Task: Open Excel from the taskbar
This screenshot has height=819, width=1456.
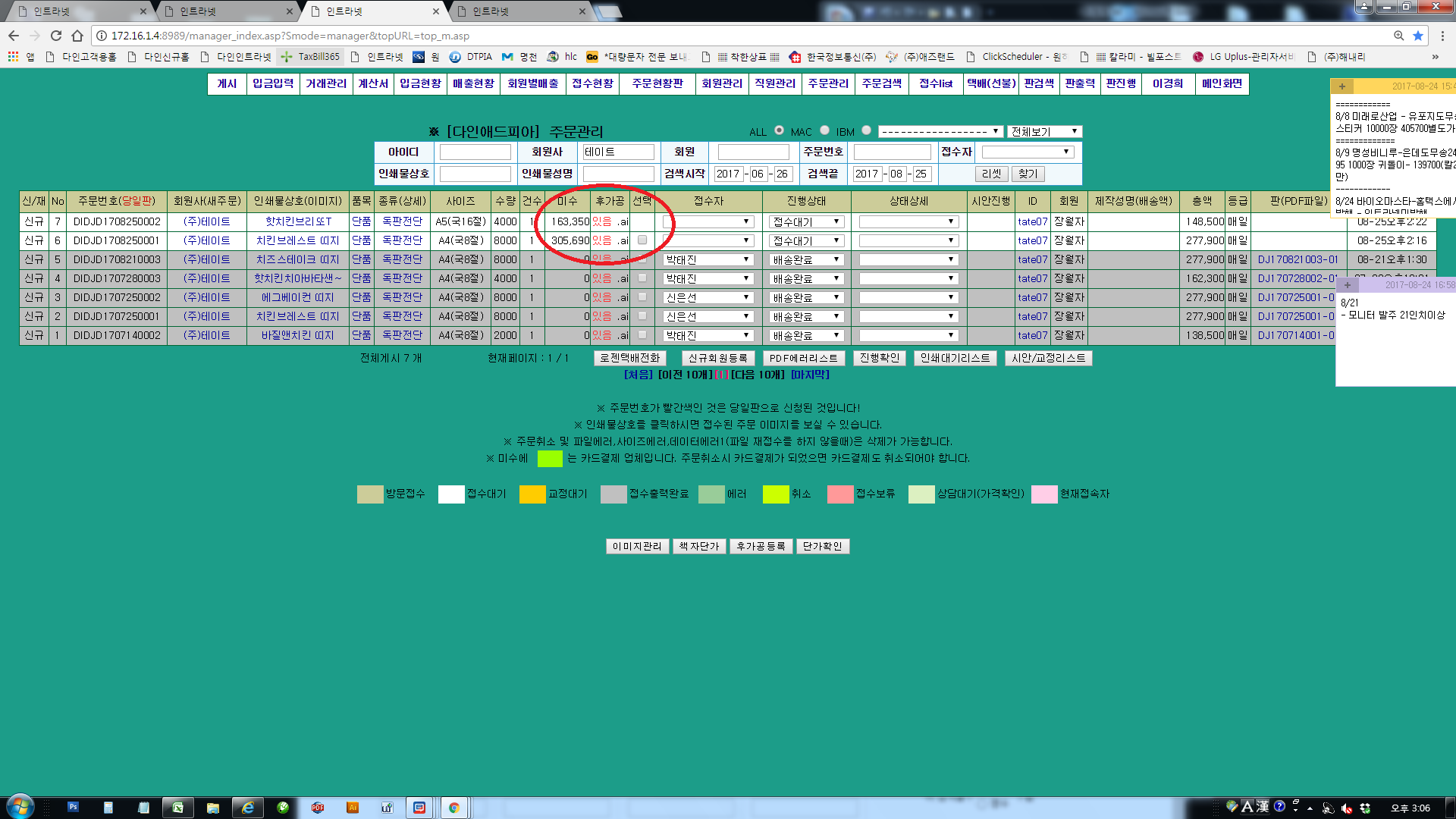Action: [177, 808]
